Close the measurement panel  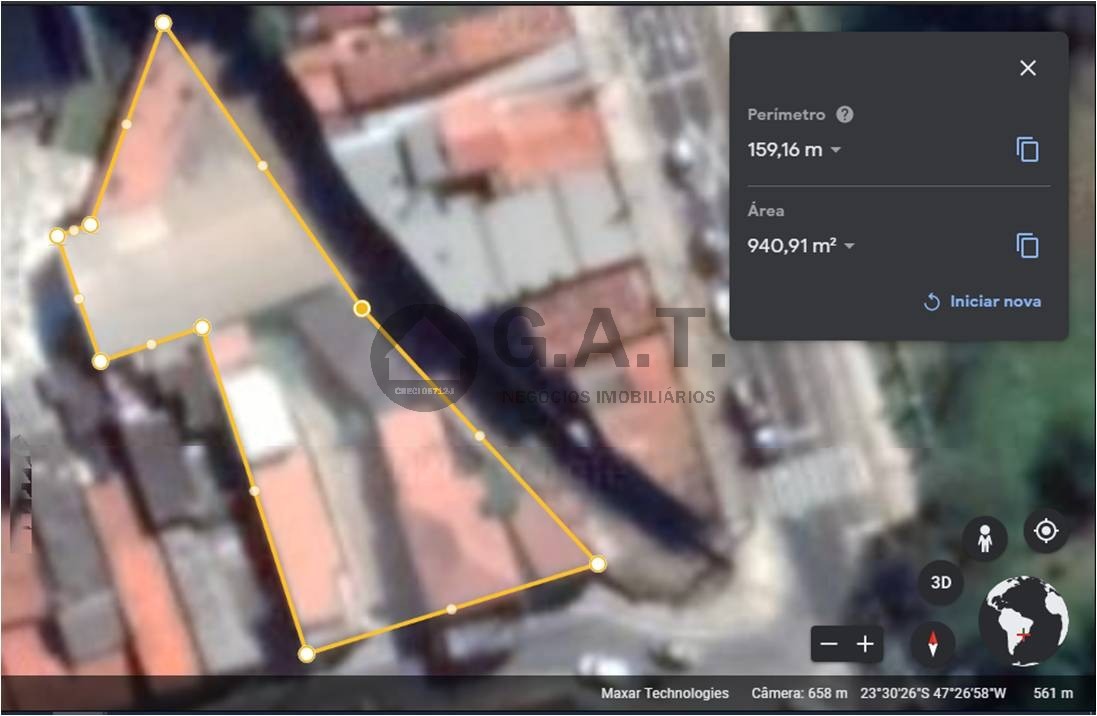point(1027,68)
